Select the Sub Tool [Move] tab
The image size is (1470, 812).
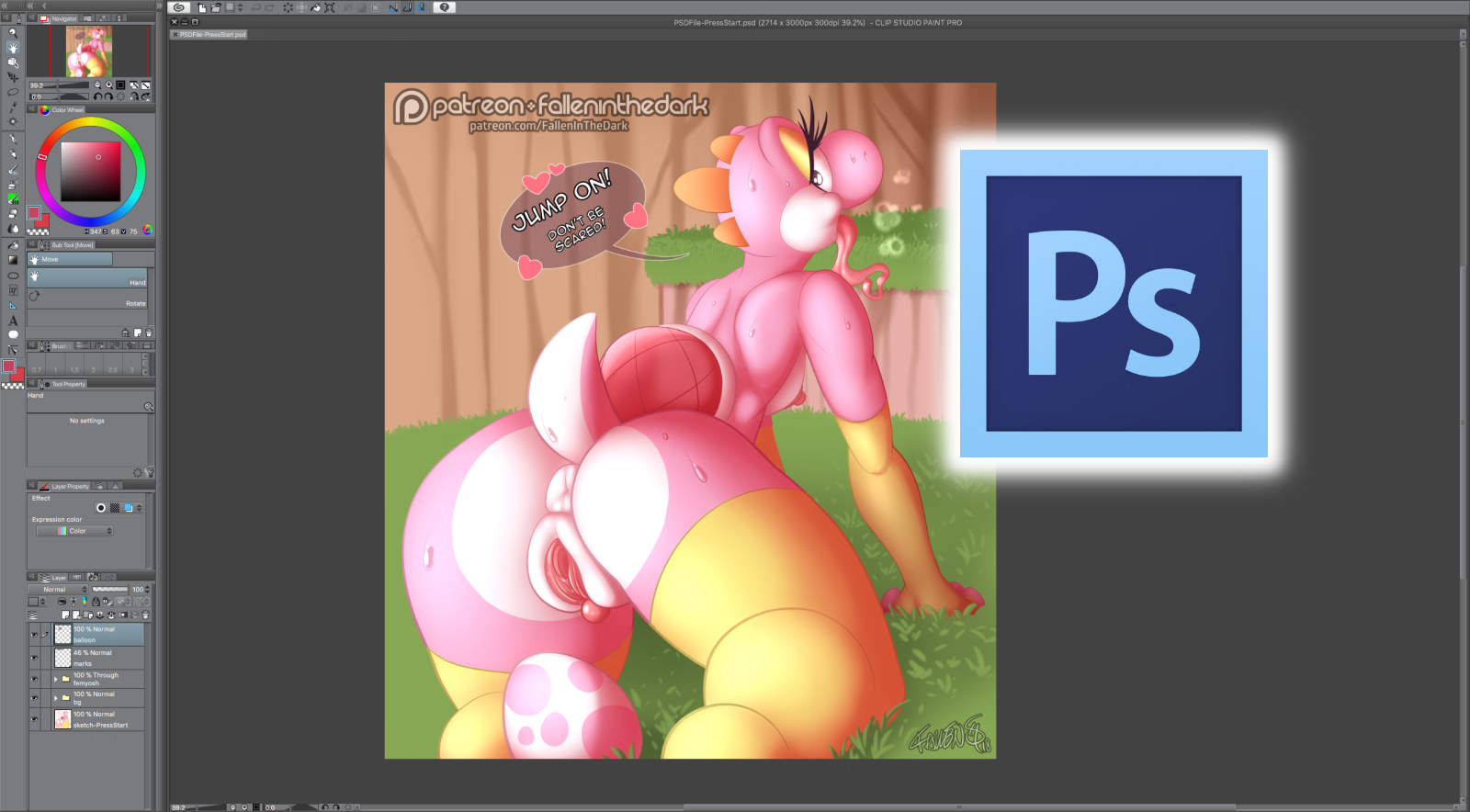pos(66,245)
